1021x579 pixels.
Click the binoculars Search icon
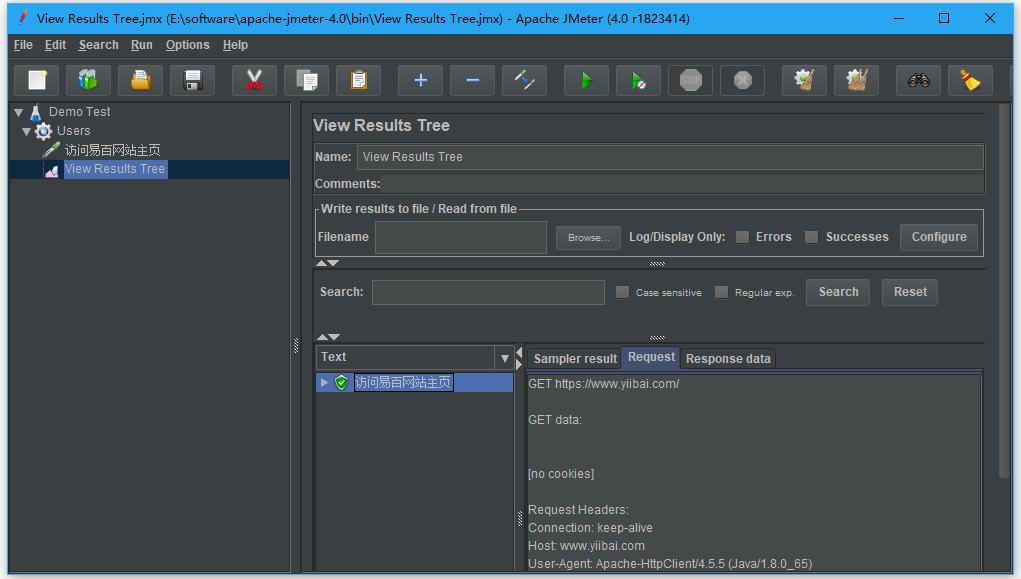918,81
